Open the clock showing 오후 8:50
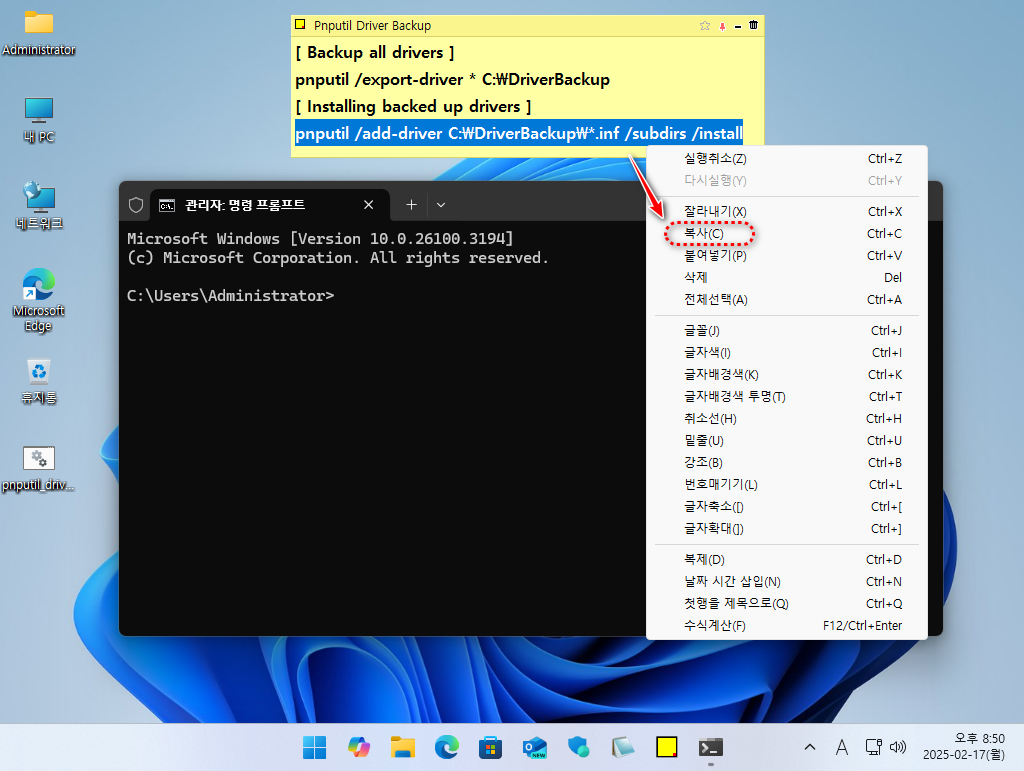This screenshot has width=1024, height=771. tap(965, 747)
